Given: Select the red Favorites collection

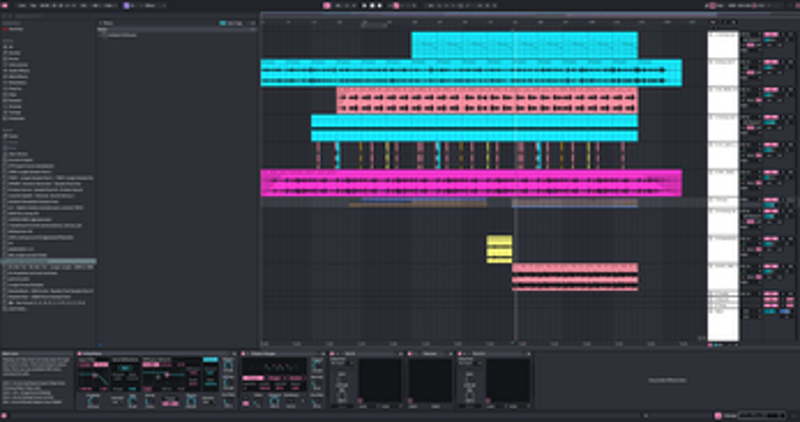Looking at the screenshot, I should [x=13, y=29].
